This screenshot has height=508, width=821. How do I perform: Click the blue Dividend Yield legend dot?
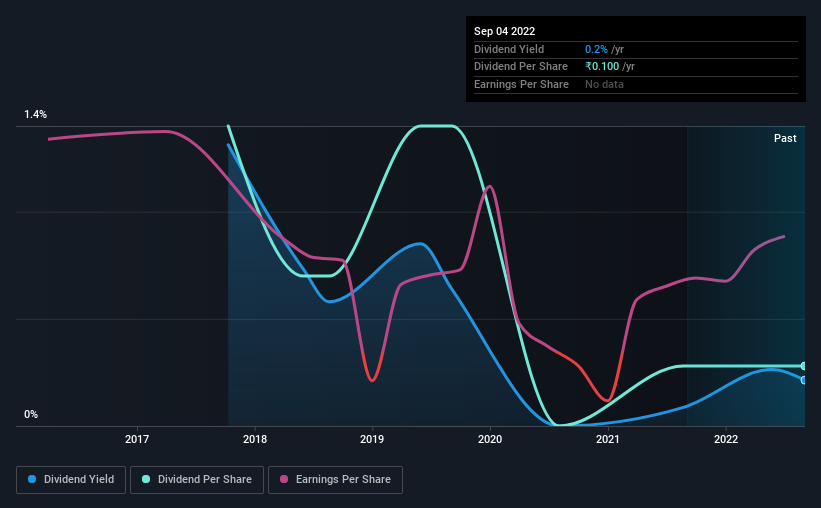pos(32,479)
